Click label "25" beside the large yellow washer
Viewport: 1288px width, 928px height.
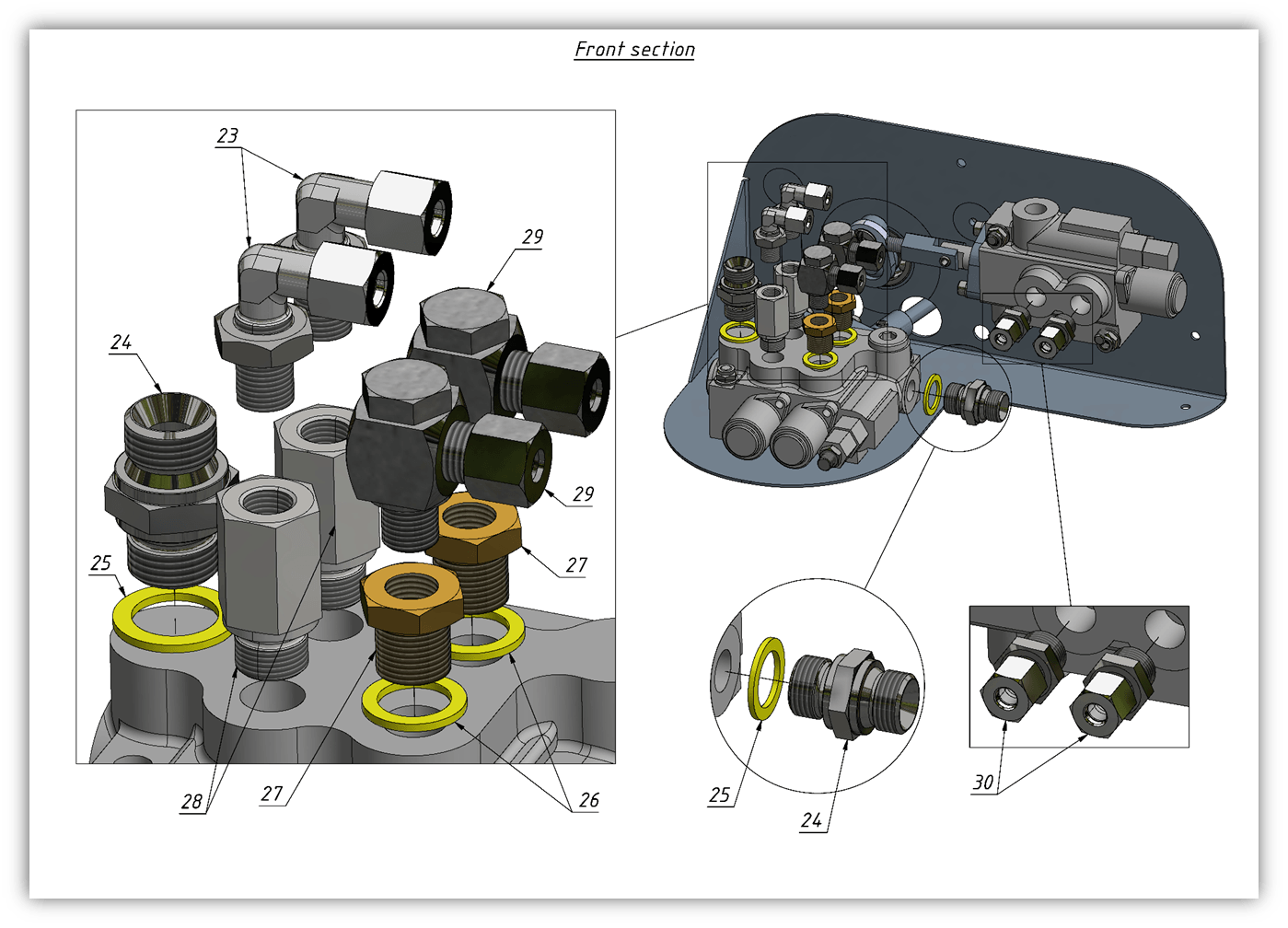click(101, 563)
